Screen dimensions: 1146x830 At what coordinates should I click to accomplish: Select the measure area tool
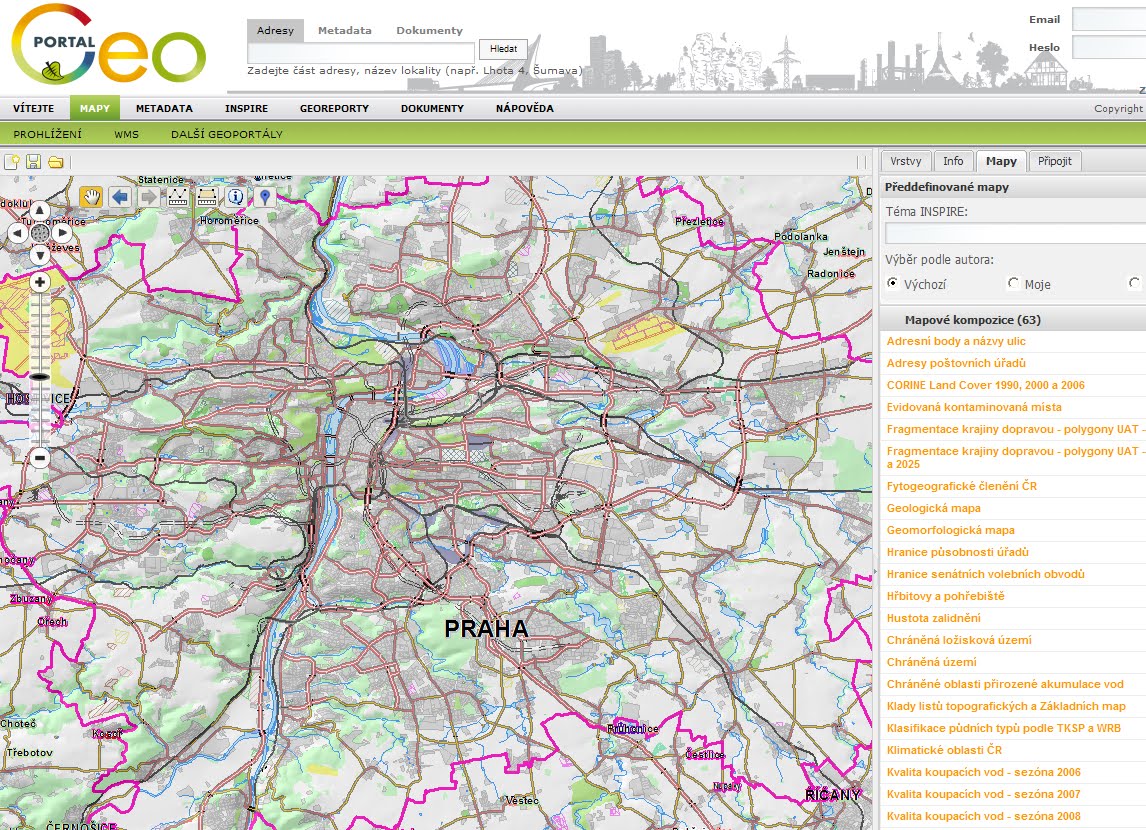(207, 197)
